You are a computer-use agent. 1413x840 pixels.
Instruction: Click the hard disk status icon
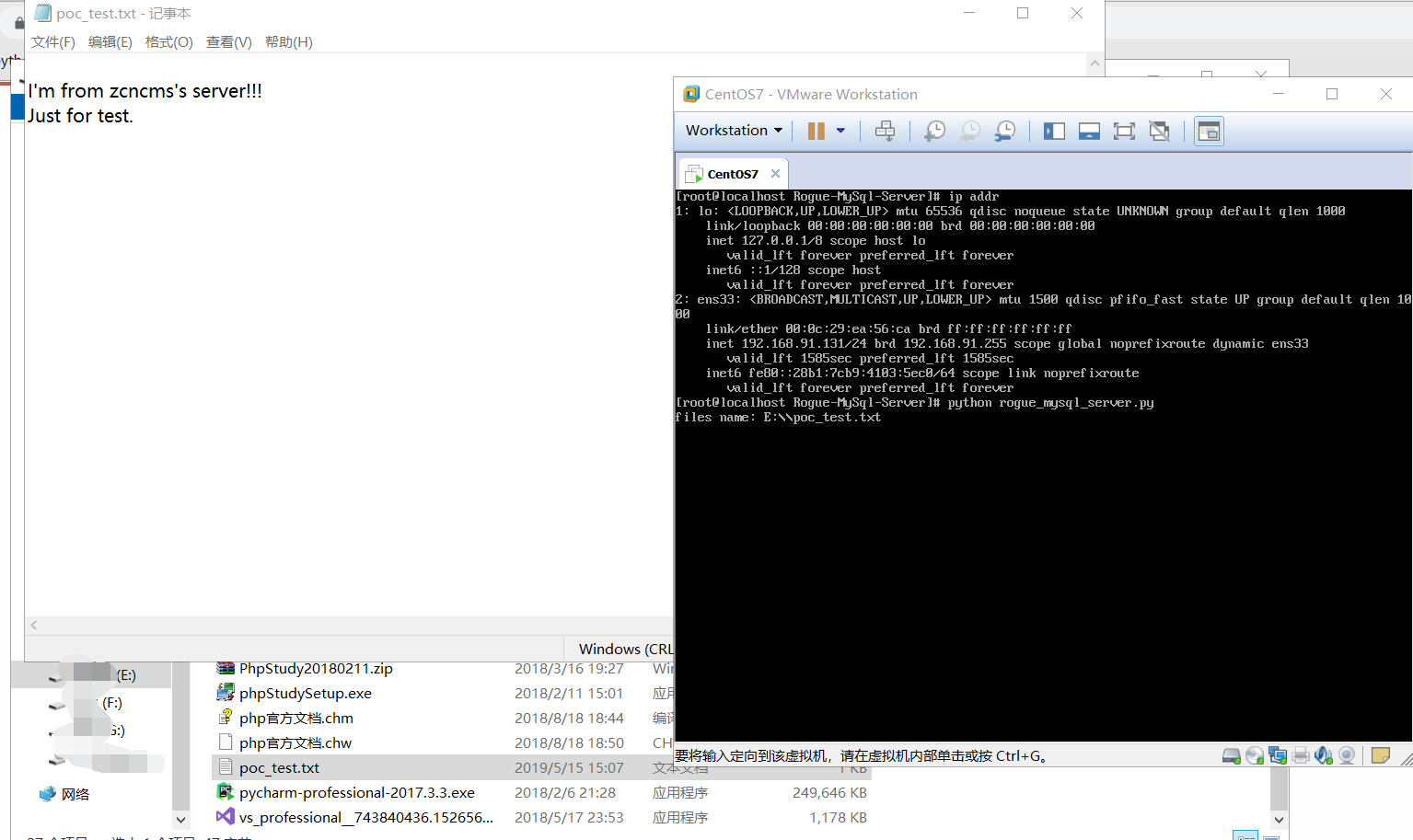[1231, 755]
